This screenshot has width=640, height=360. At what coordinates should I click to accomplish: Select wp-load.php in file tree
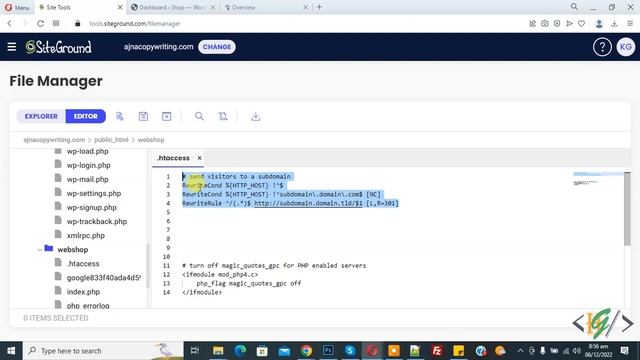(x=88, y=151)
